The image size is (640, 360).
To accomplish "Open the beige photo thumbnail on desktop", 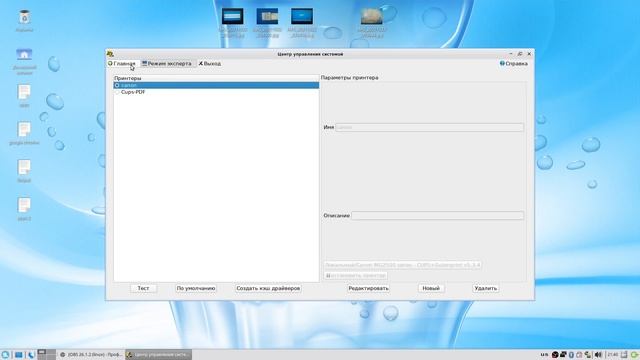I will tap(371, 17).
